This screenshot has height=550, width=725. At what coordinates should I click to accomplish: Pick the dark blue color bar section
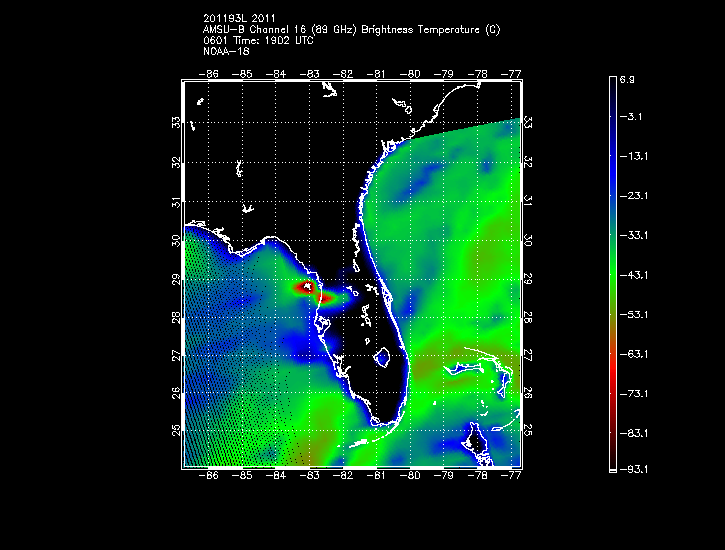[x=613, y=150]
